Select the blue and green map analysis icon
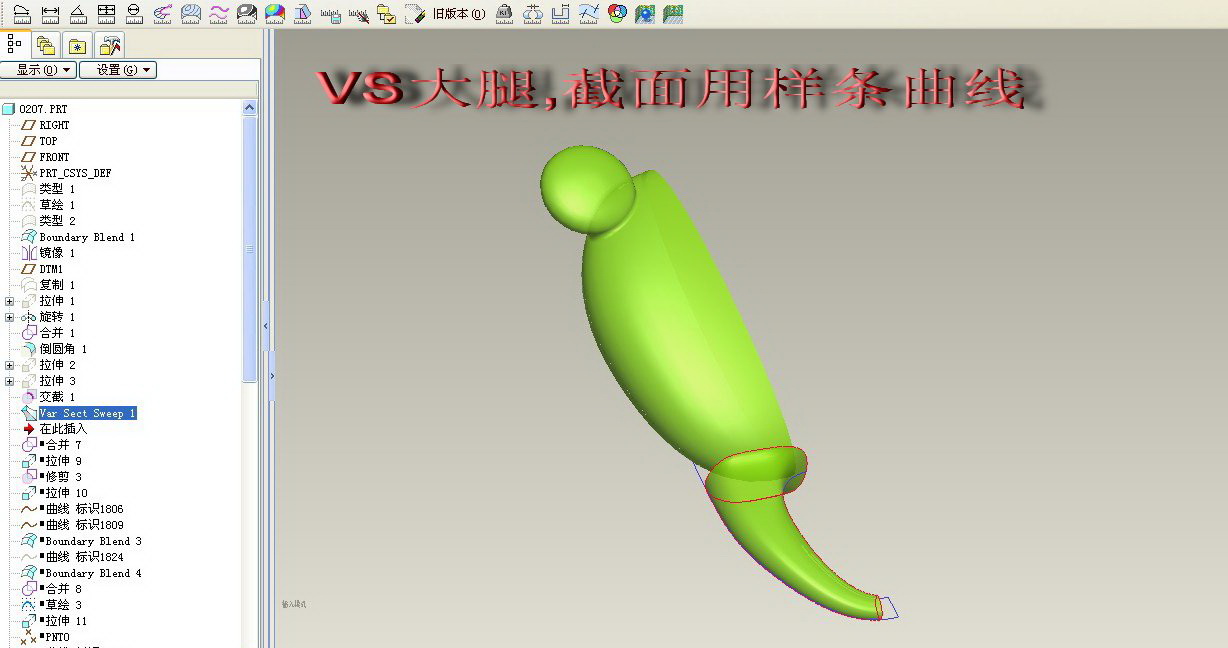 pyautogui.click(x=645, y=14)
